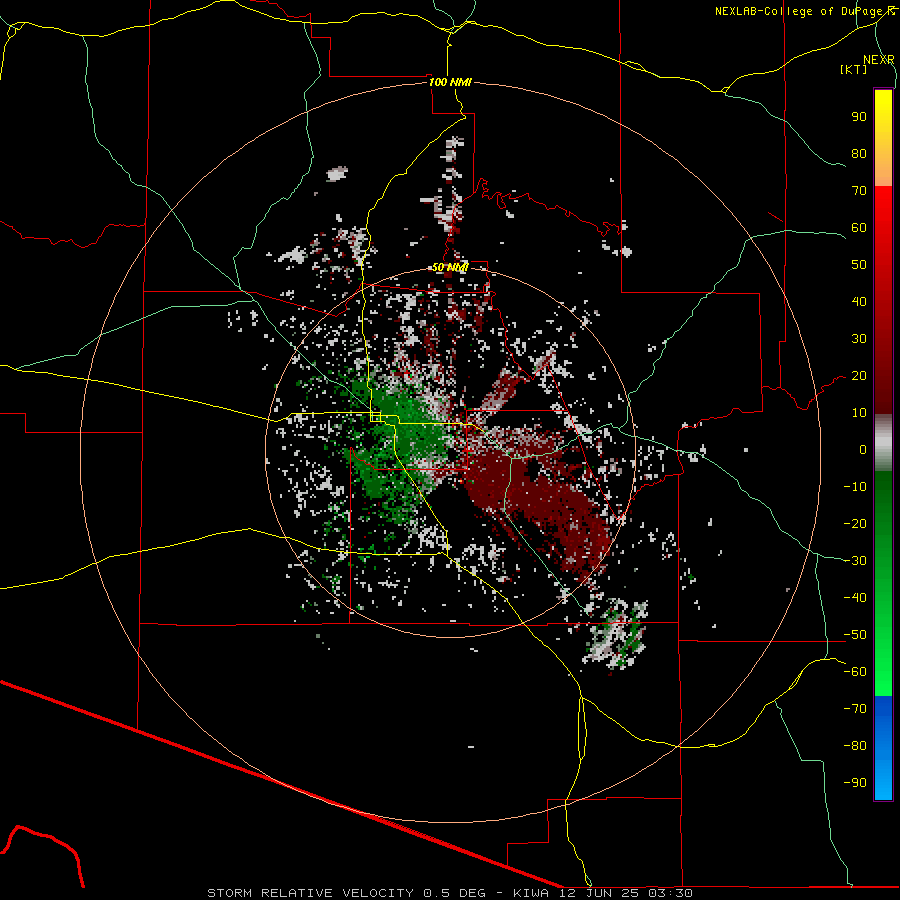Click the 60 value on velocity scale

pyautogui.click(x=859, y=228)
